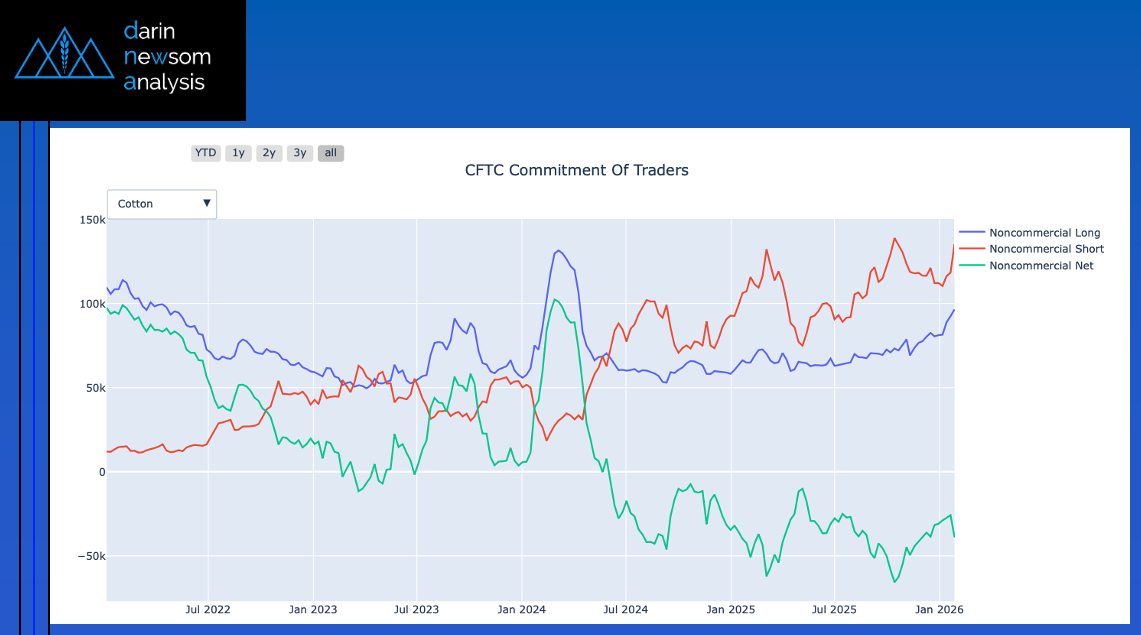Click the green Noncommercial Net legend swatch

coord(971,265)
